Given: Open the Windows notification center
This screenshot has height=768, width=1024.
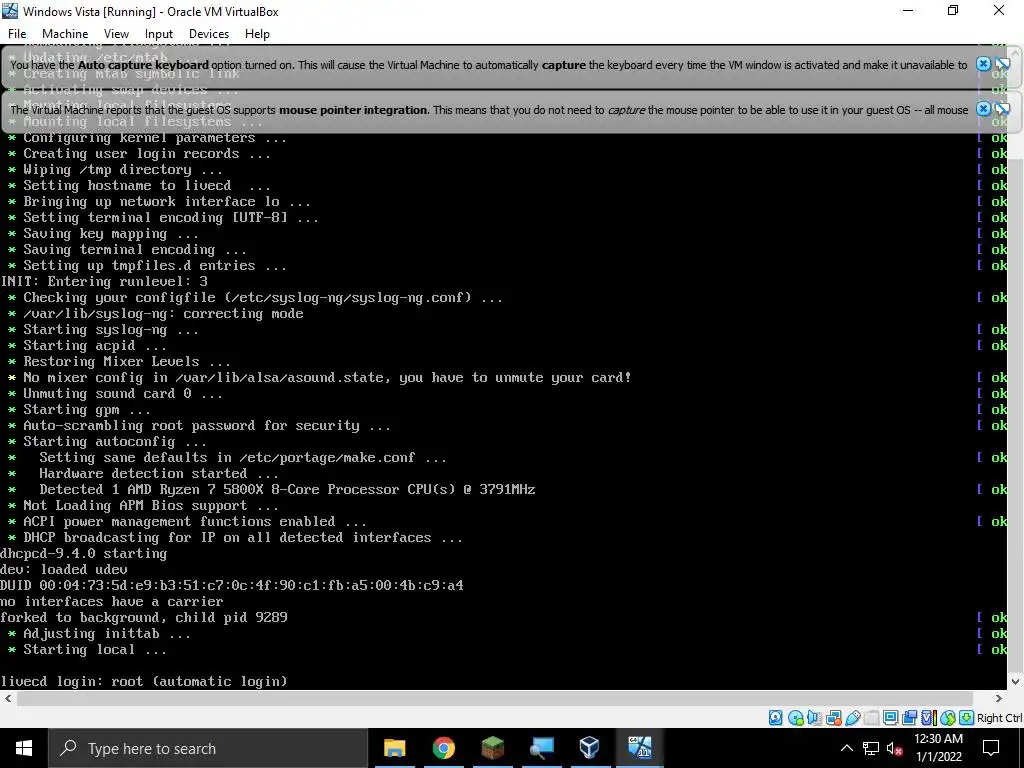Looking at the screenshot, I should [x=991, y=748].
